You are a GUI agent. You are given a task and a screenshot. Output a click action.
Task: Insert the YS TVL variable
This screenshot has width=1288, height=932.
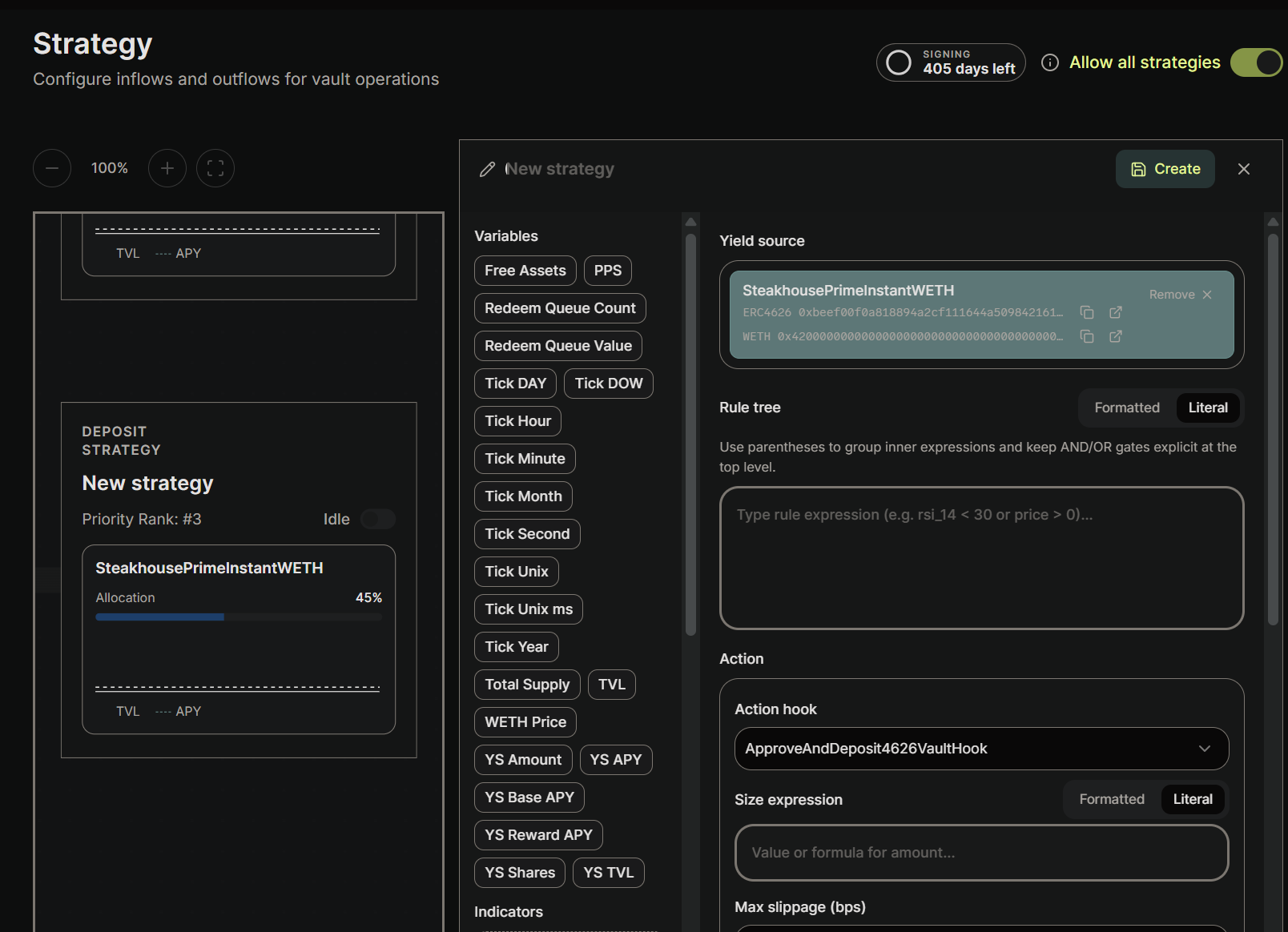coord(609,873)
